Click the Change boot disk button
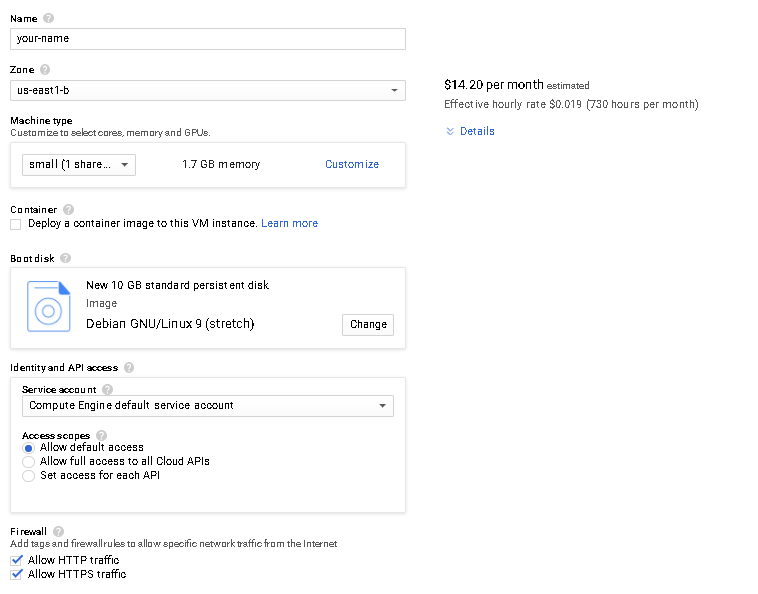Viewport: 758px width, 594px height. click(x=368, y=324)
